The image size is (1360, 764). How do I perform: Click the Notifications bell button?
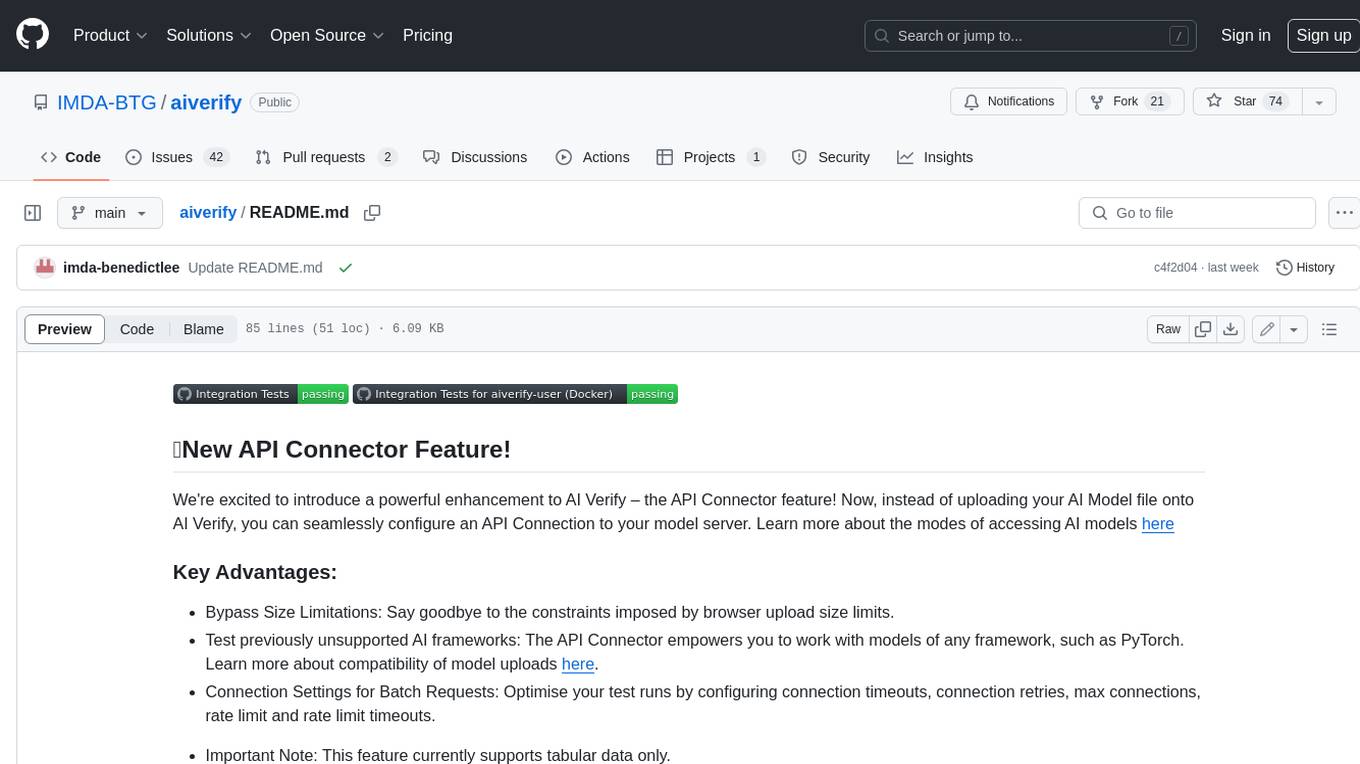(1009, 102)
